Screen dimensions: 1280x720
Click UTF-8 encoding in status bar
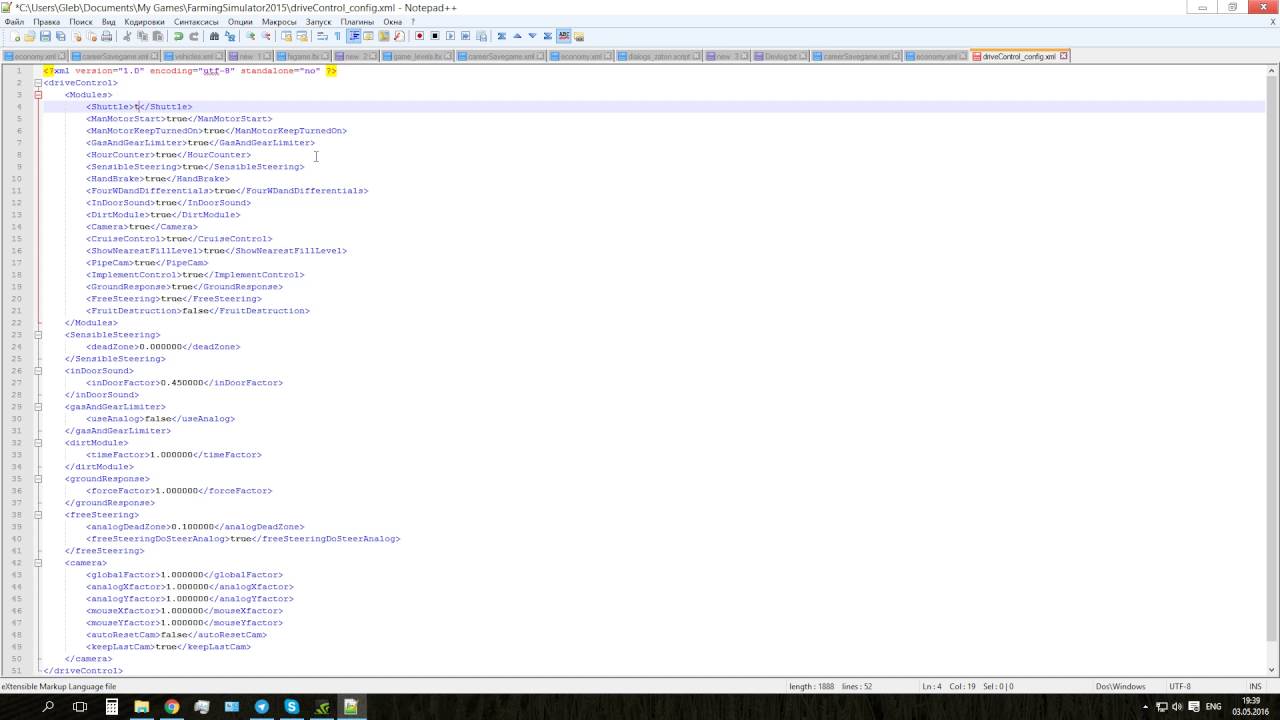point(1180,687)
